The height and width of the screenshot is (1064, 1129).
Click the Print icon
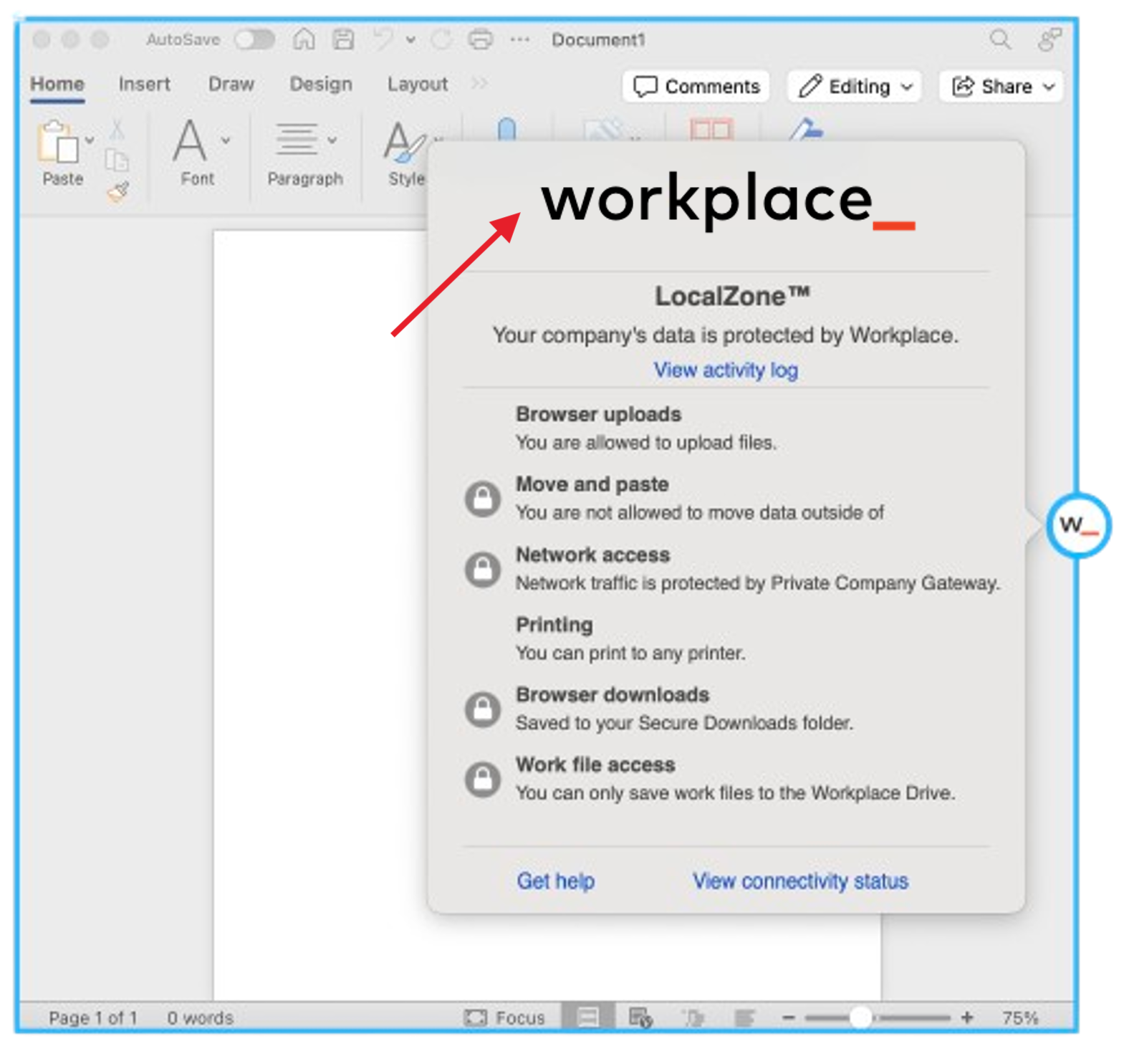tap(481, 39)
